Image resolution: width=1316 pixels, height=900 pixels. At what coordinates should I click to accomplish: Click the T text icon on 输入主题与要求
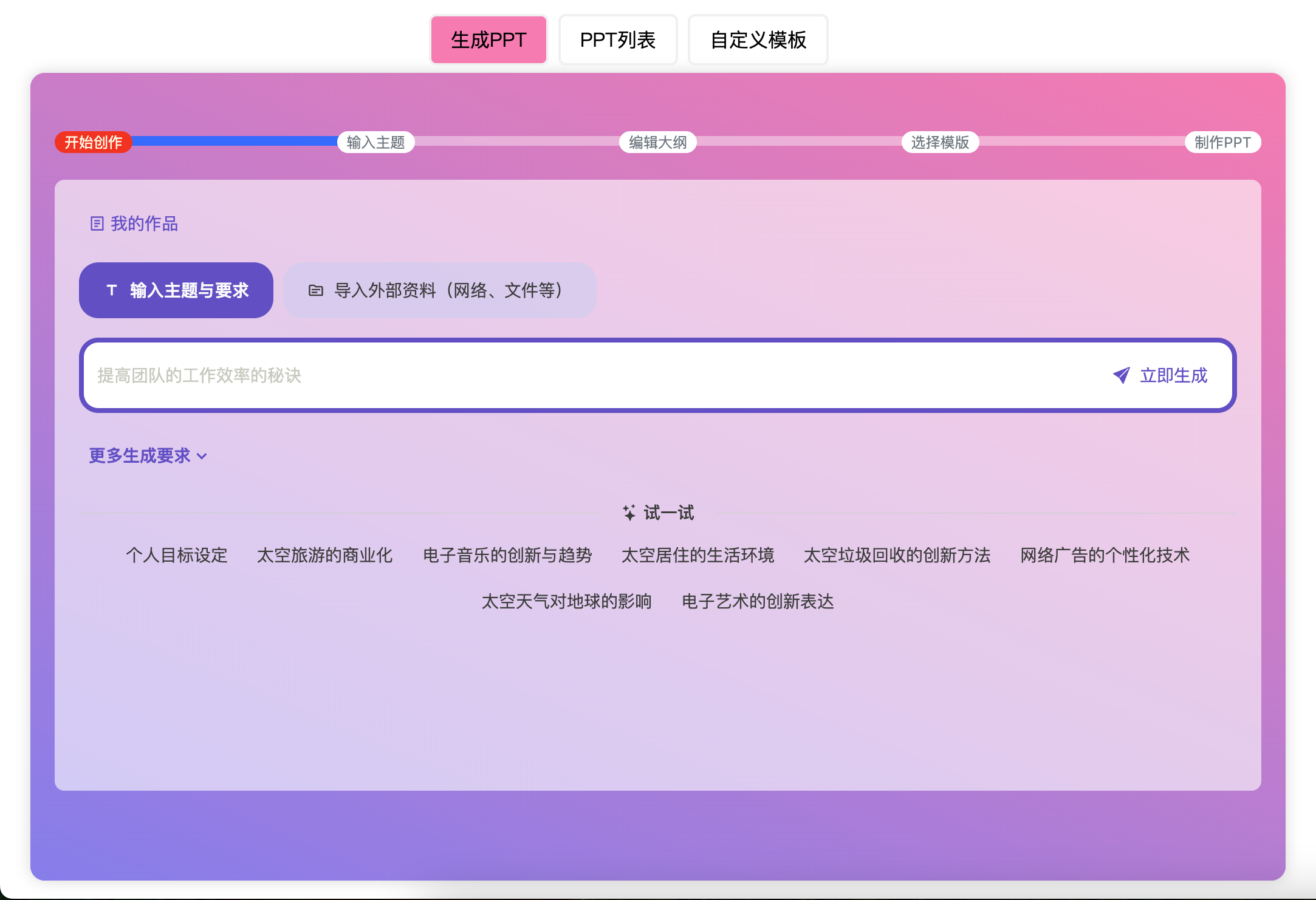[x=111, y=290]
